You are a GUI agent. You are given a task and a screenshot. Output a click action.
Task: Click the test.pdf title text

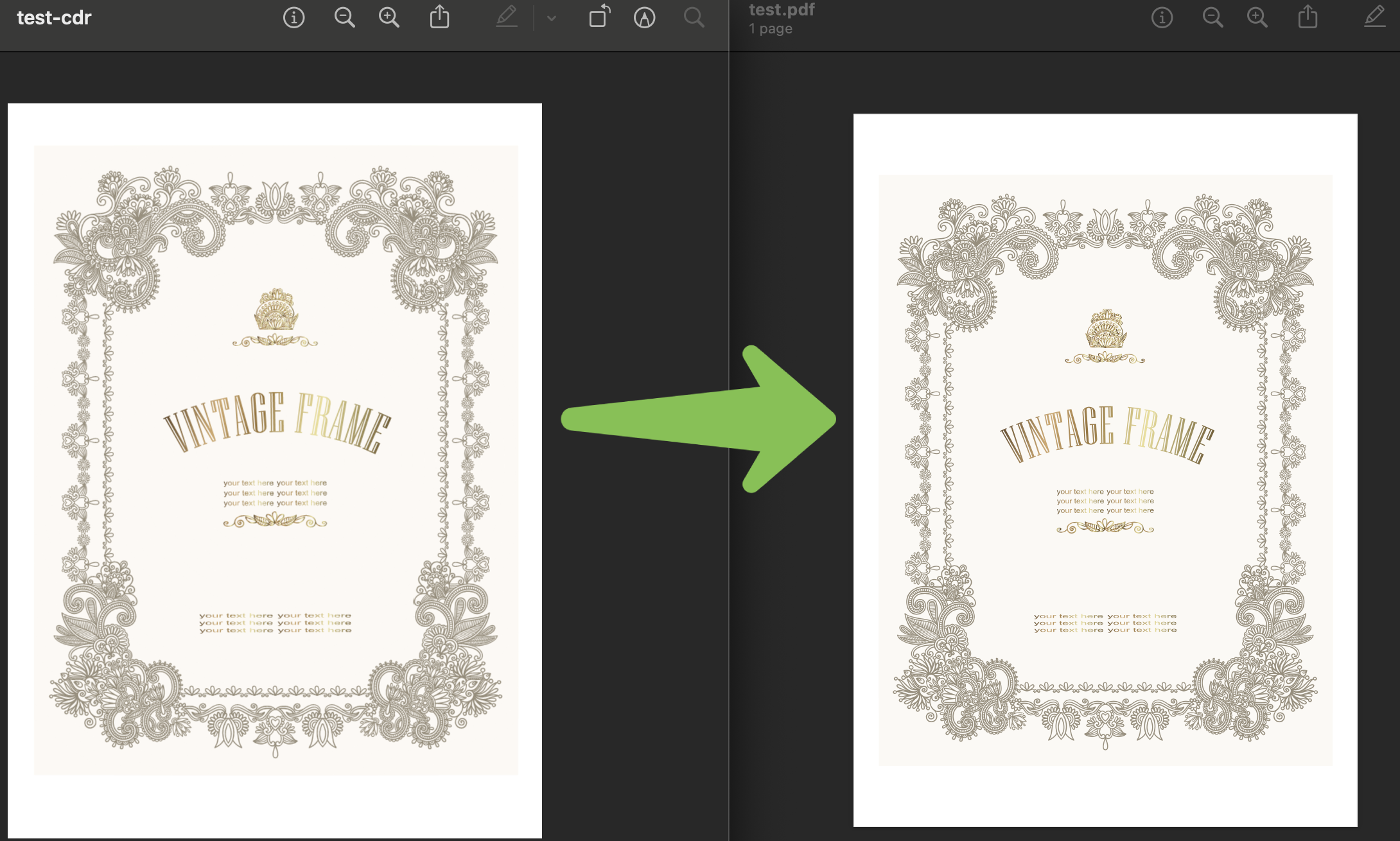782,10
